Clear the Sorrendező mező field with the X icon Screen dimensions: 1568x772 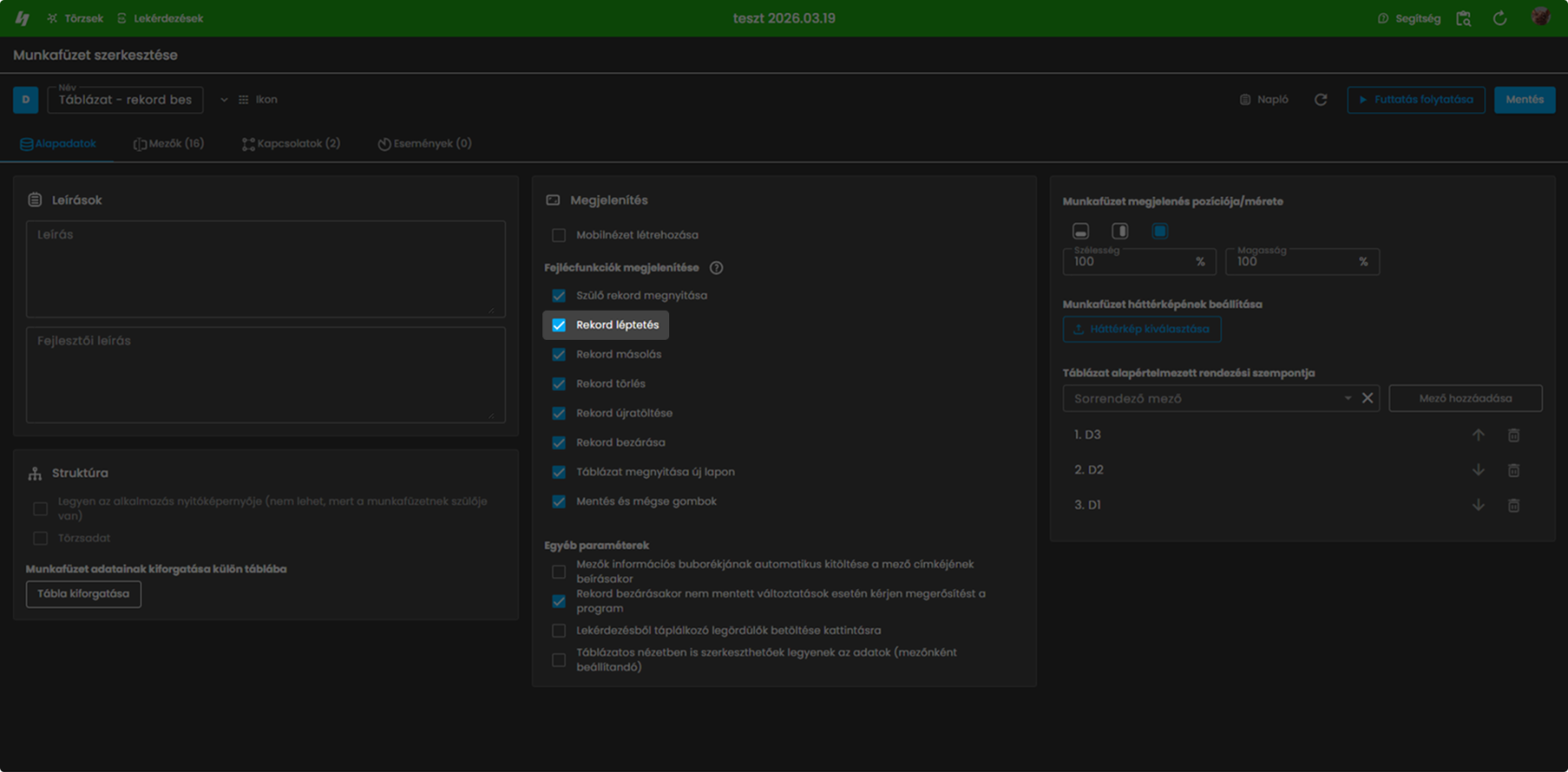click(1367, 398)
